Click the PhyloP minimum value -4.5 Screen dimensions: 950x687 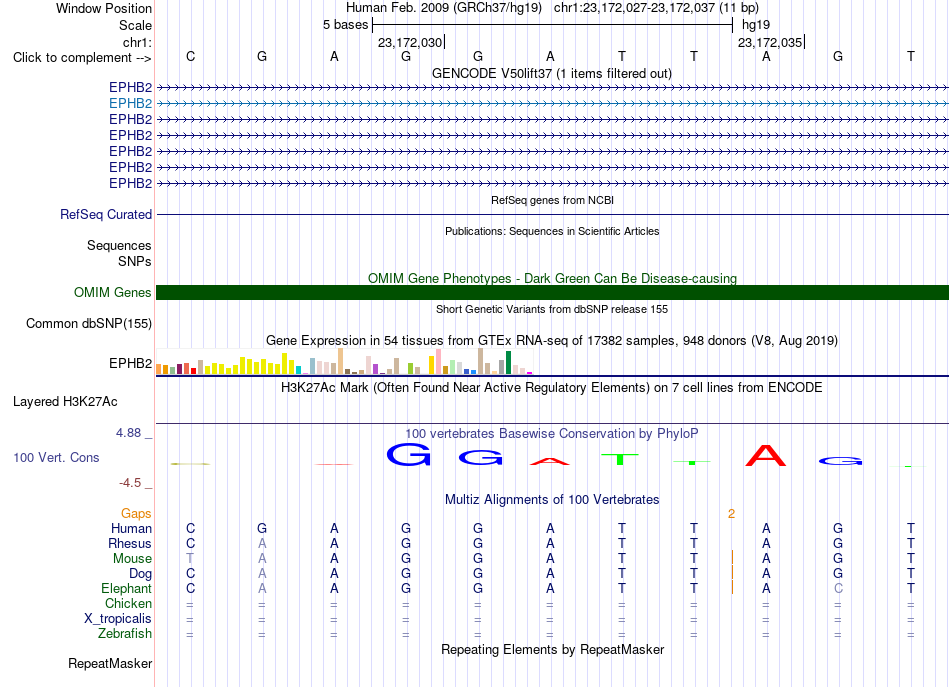click(x=130, y=483)
